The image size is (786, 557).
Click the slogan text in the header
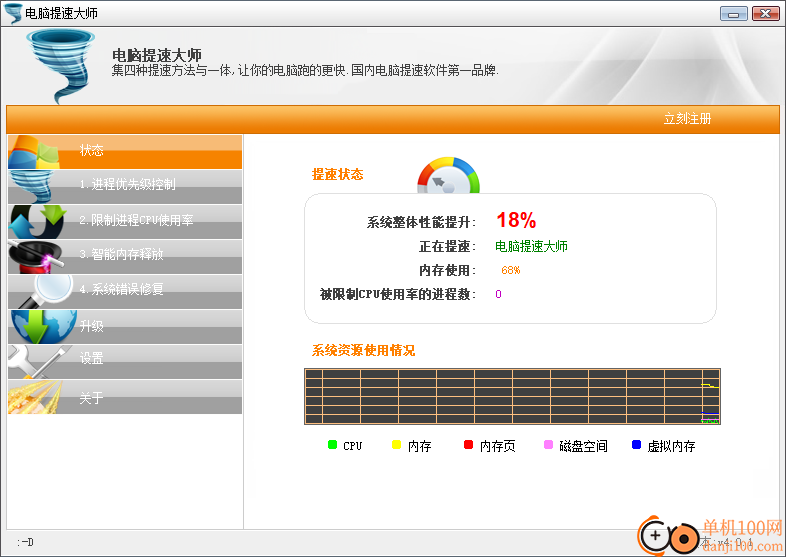(x=305, y=70)
